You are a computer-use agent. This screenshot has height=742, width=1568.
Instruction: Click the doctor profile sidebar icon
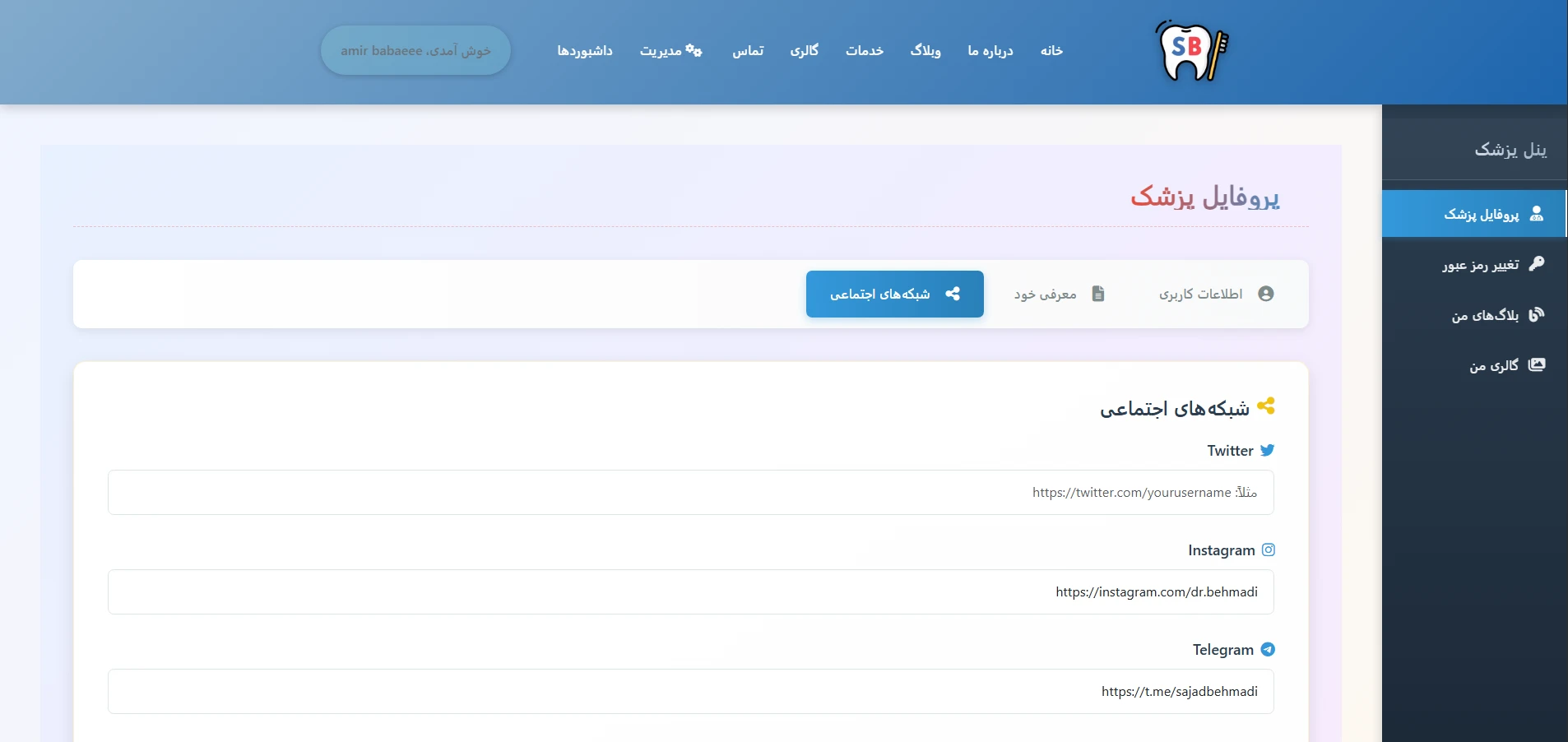pos(1536,214)
